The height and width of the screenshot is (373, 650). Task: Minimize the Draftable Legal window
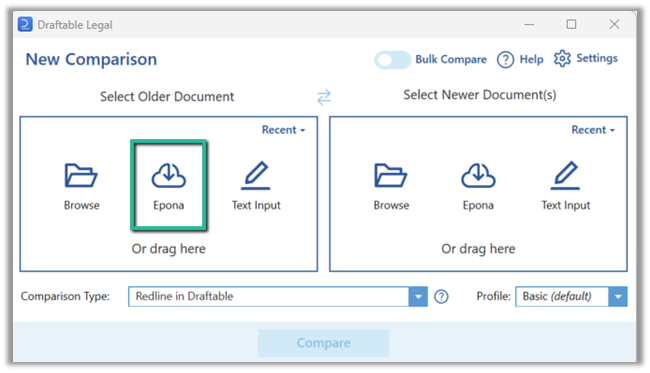[x=529, y=24]
